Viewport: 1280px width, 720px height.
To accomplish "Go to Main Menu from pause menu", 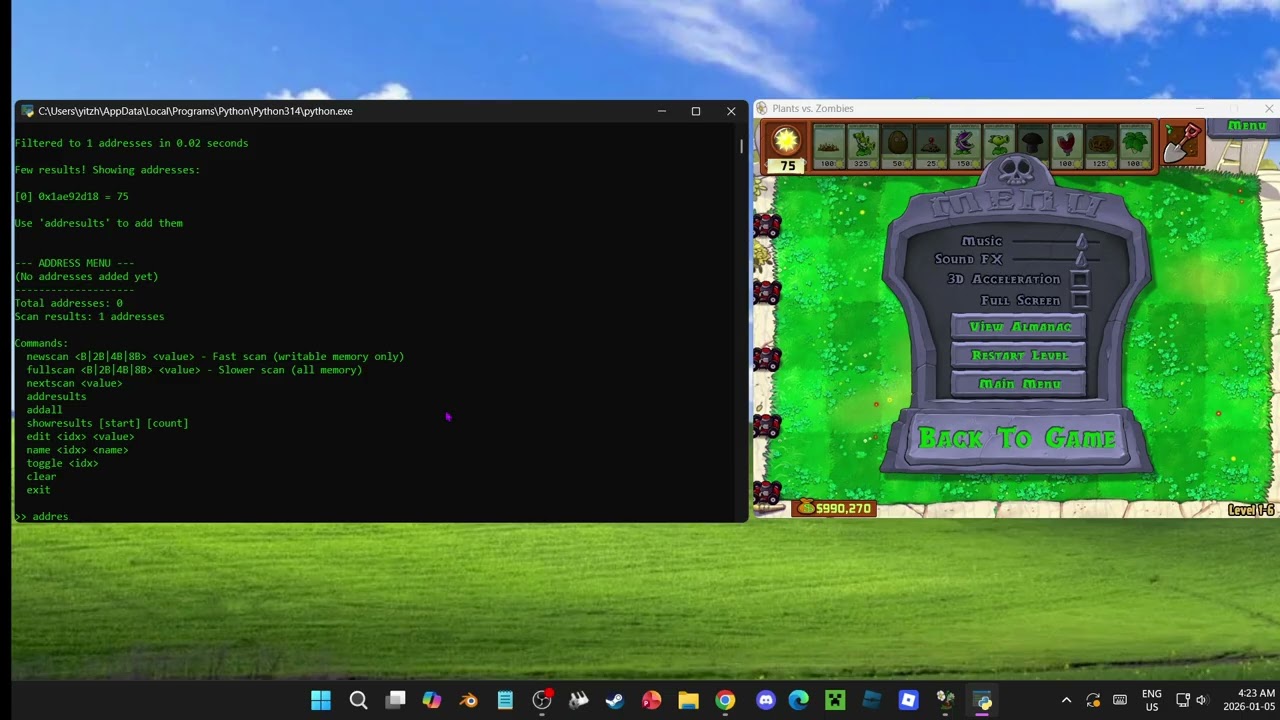I will coord(1019,384).
